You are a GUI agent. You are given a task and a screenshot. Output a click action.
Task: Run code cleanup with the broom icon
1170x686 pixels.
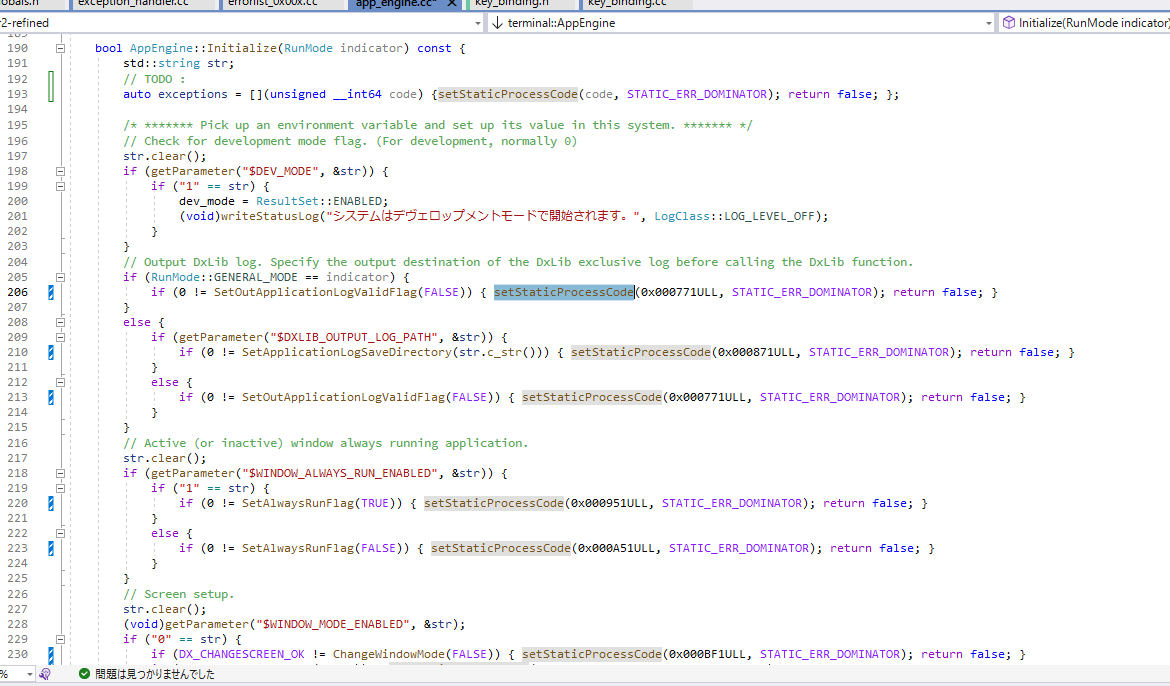45,674
